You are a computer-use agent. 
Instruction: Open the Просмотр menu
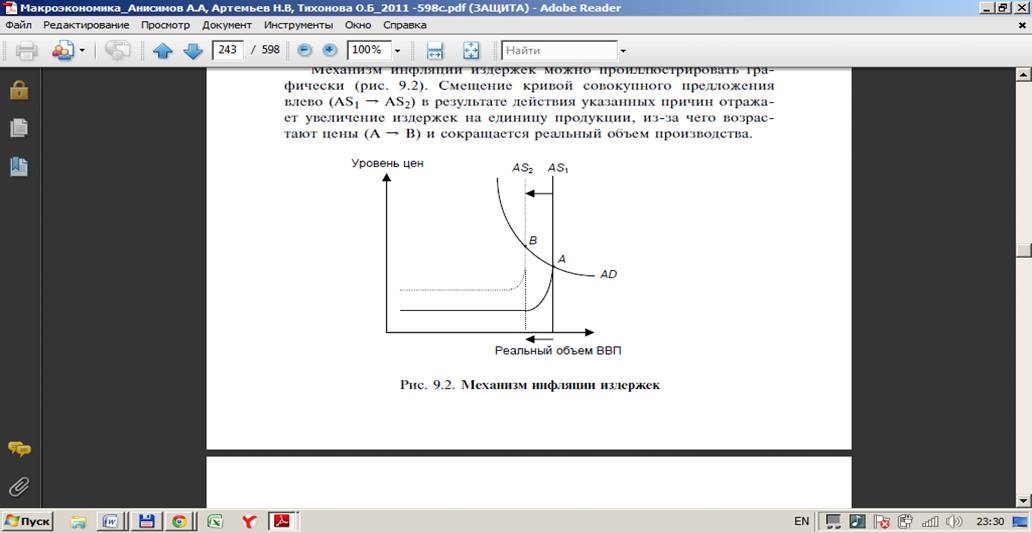tap(165, 25)
